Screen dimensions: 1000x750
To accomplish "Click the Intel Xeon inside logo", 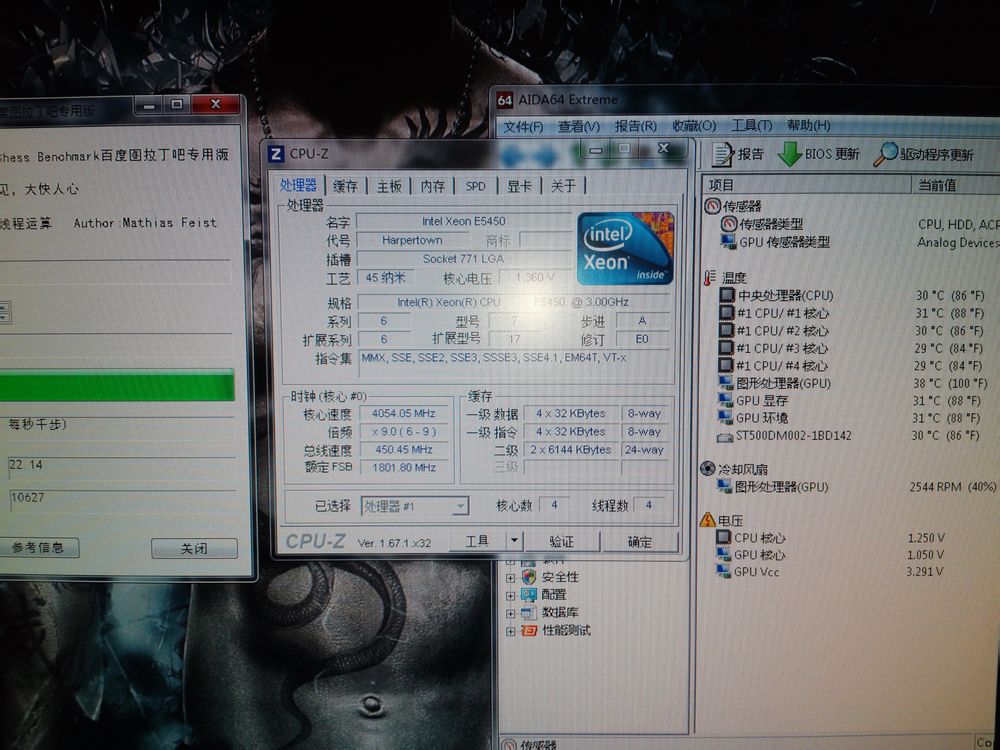I will coord(625,248).
